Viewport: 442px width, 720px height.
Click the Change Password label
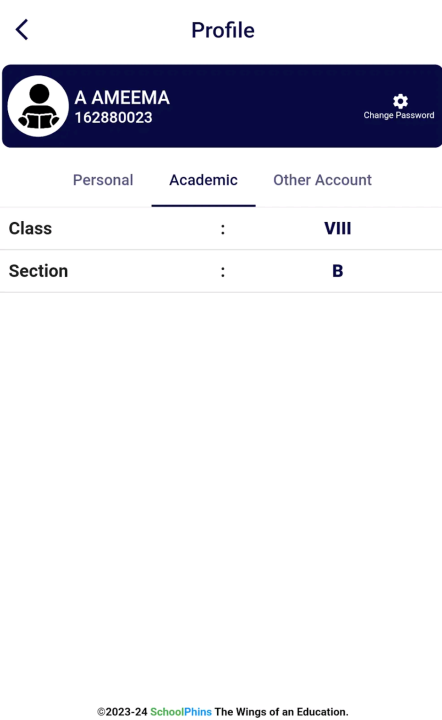pyautogui.click(x=399, y=115)
